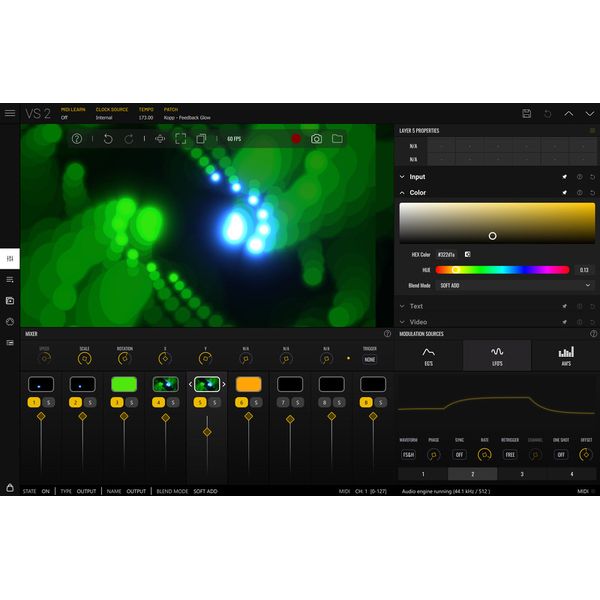The height and width of the screenshot is (600, 600).
Task: Click the HEX Color input field
Action: [x=446, y=254]
